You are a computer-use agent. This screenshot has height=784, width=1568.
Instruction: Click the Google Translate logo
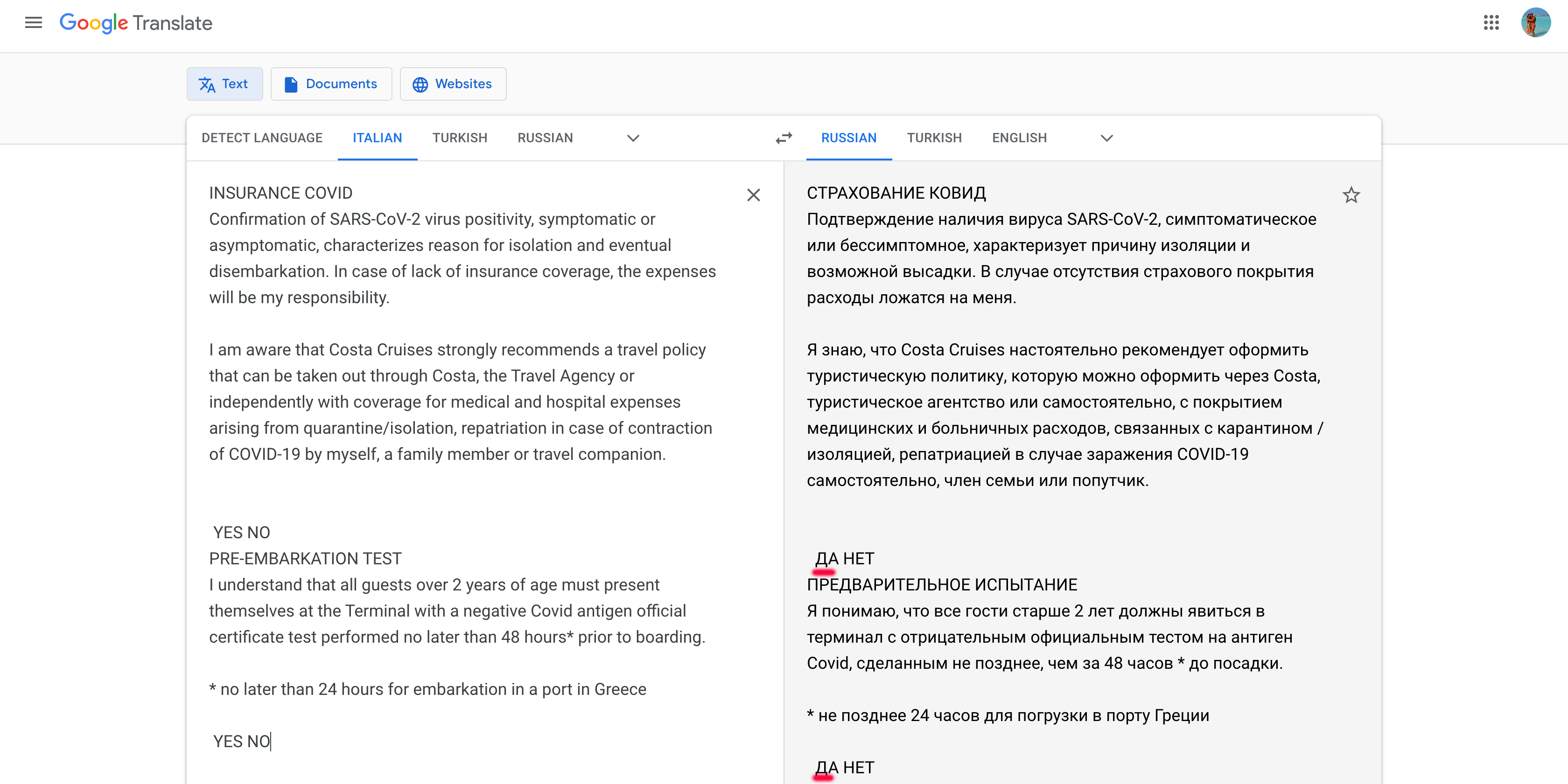click(x=136, y=23)
